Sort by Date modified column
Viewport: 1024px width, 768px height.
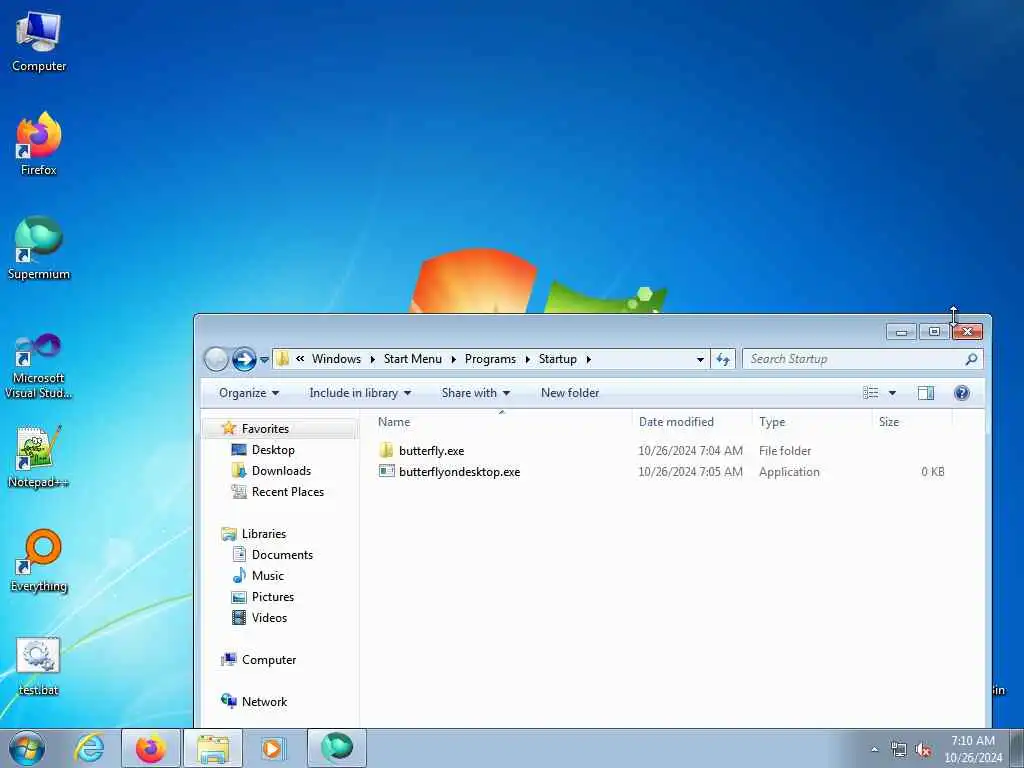pos(692,422)
